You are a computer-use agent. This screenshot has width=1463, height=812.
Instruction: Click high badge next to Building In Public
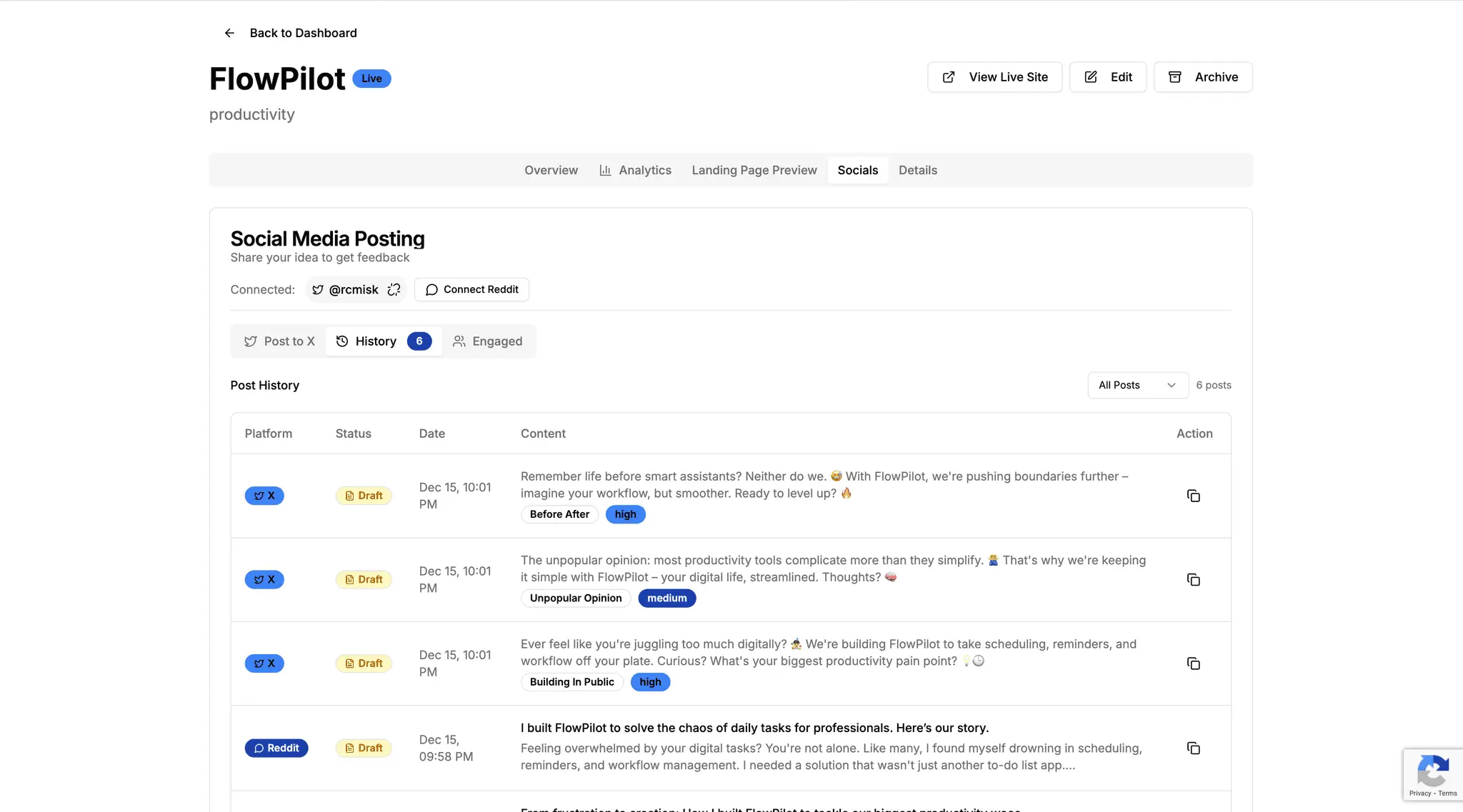click(x=650, y=682)
